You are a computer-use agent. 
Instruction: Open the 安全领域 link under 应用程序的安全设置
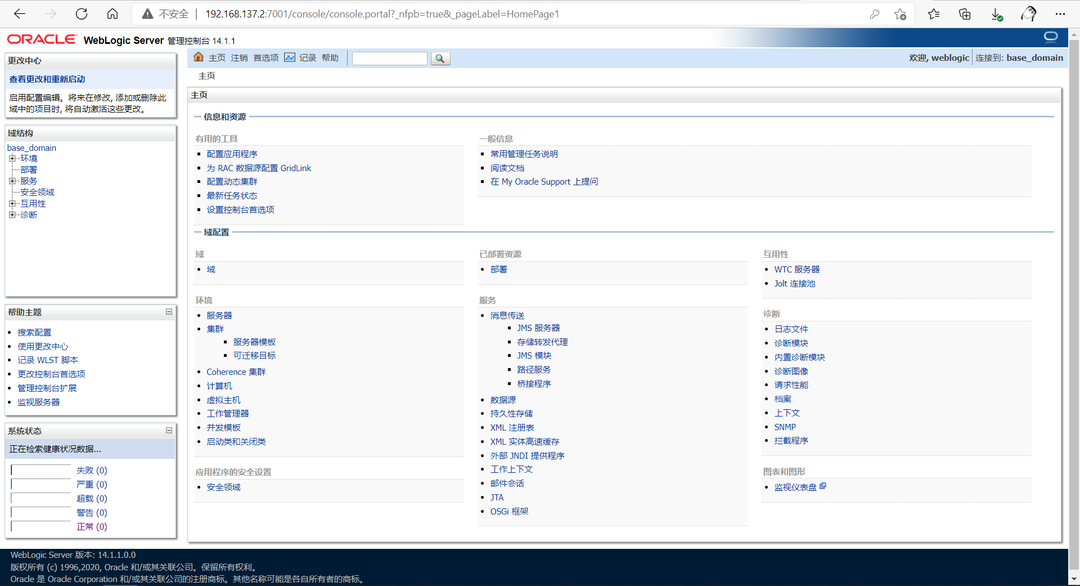point(224,488)
